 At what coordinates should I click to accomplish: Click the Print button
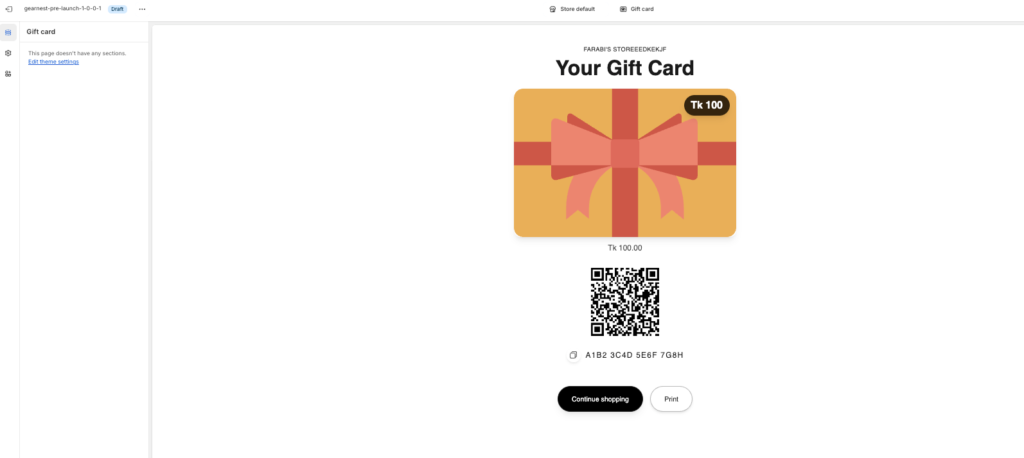coord(671,399)
